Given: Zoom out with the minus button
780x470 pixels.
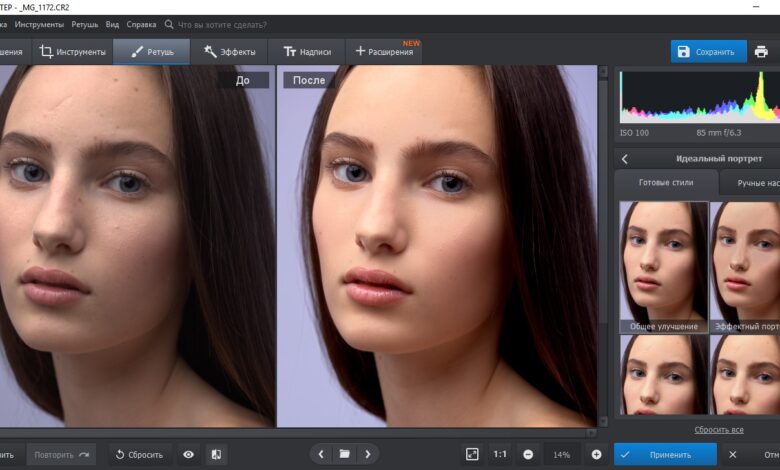Looking at the screenshot, I should 528,454.
